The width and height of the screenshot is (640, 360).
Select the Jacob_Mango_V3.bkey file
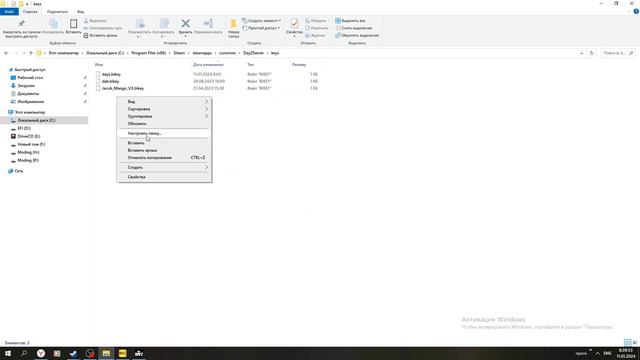pyautogui.click(x=122, y=88)
